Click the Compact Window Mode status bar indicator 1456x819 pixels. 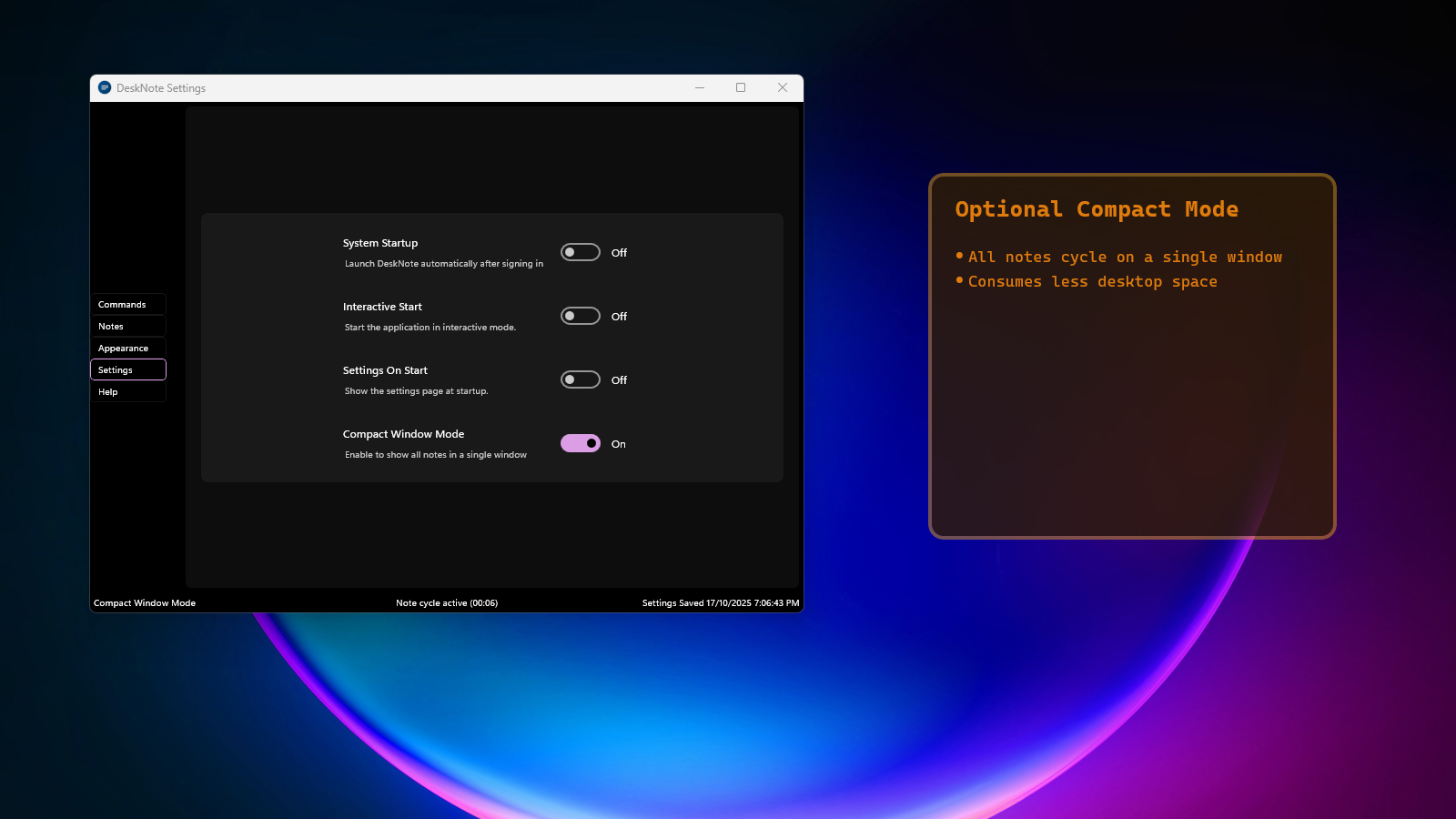pyautogui.click(x=144, y=602)
